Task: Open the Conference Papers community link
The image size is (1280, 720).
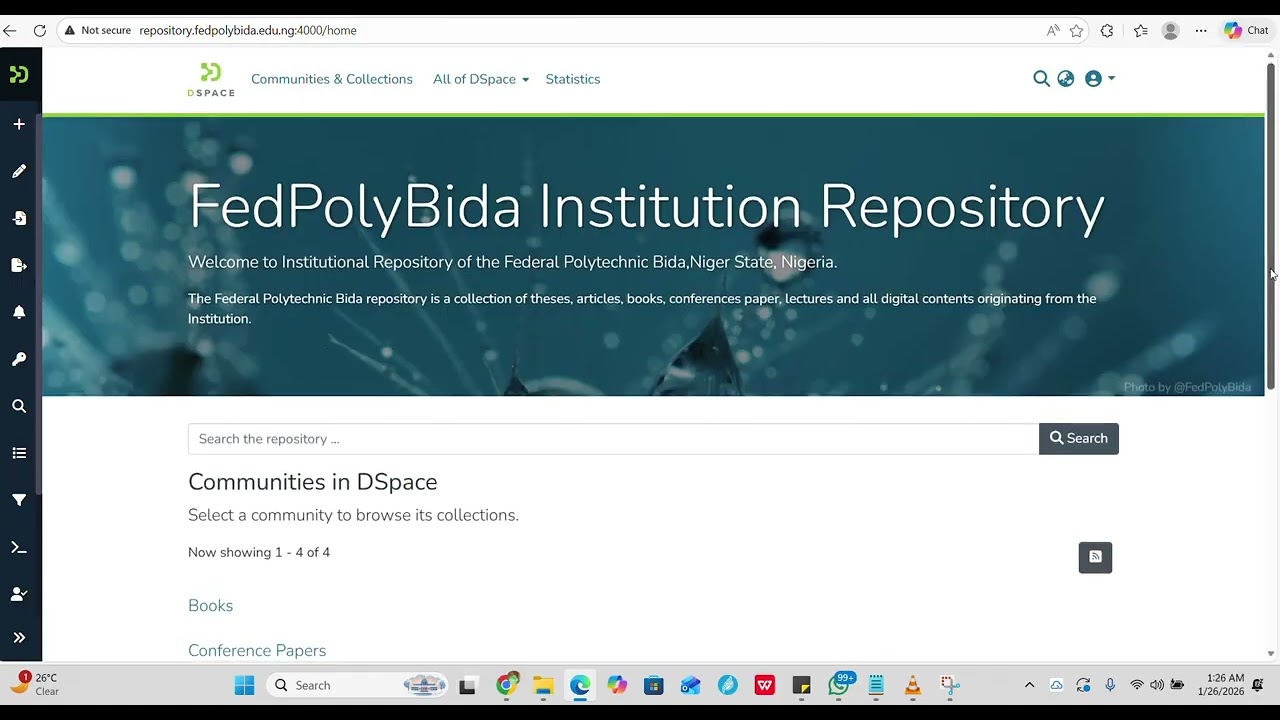Action: [x=257, y=651]
